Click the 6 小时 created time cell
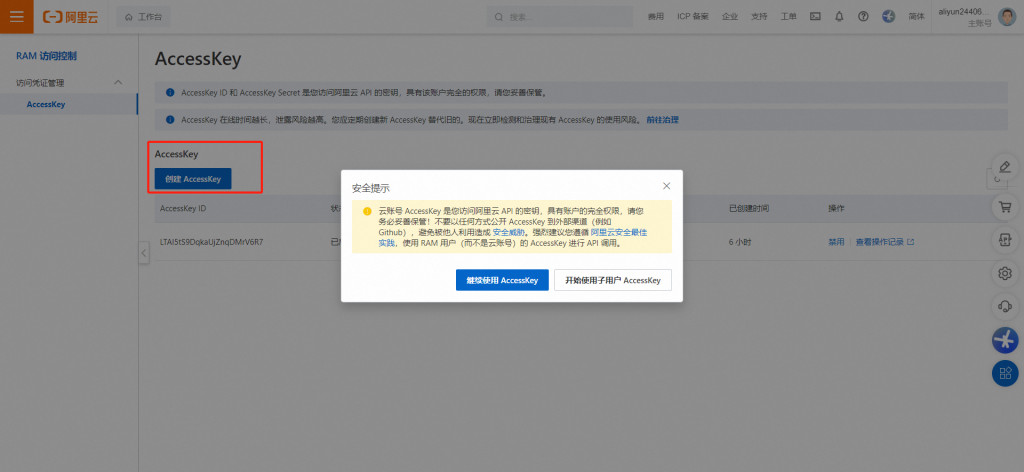 (x=740, y=242)
